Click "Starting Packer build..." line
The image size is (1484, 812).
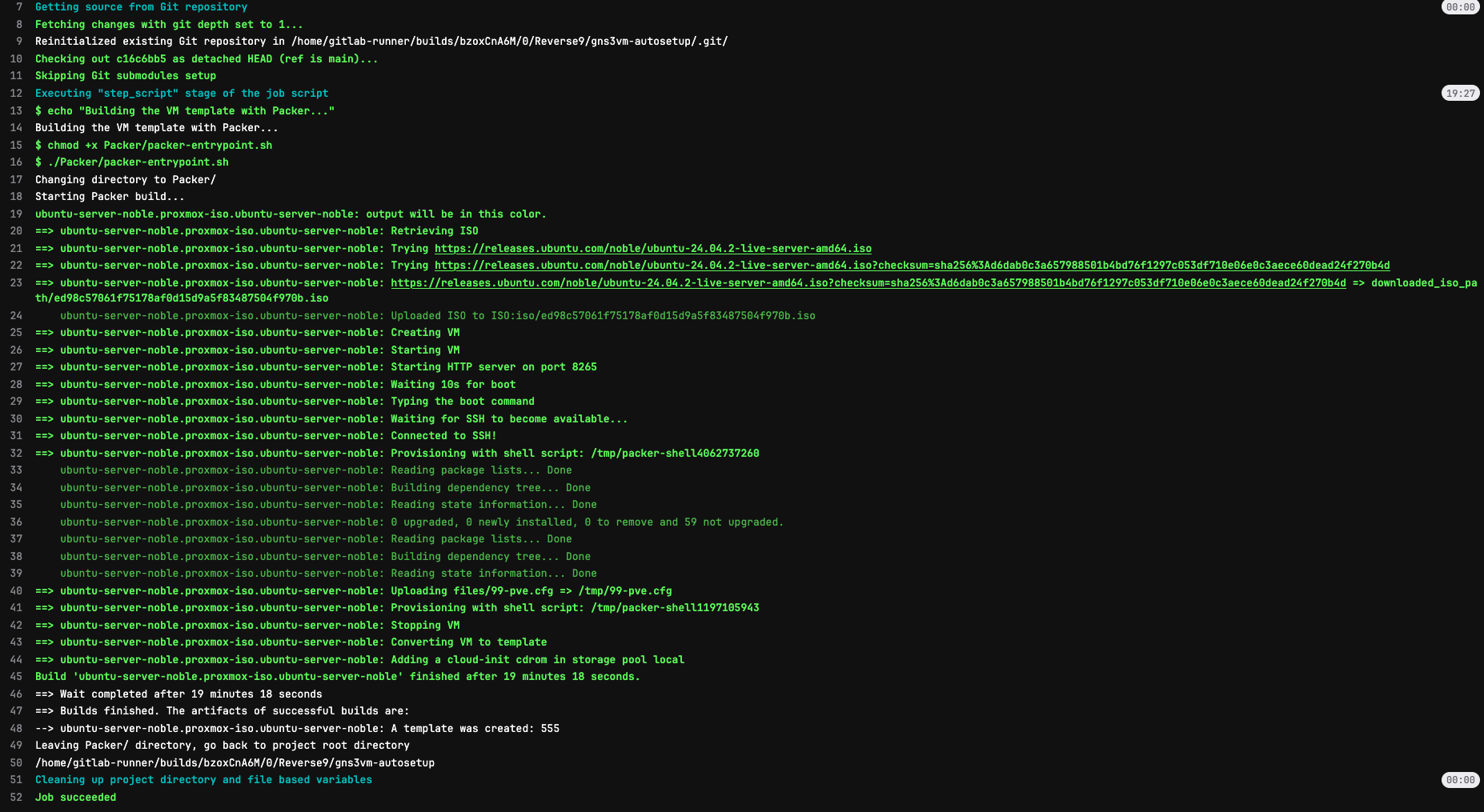click(x=110, y=197)
